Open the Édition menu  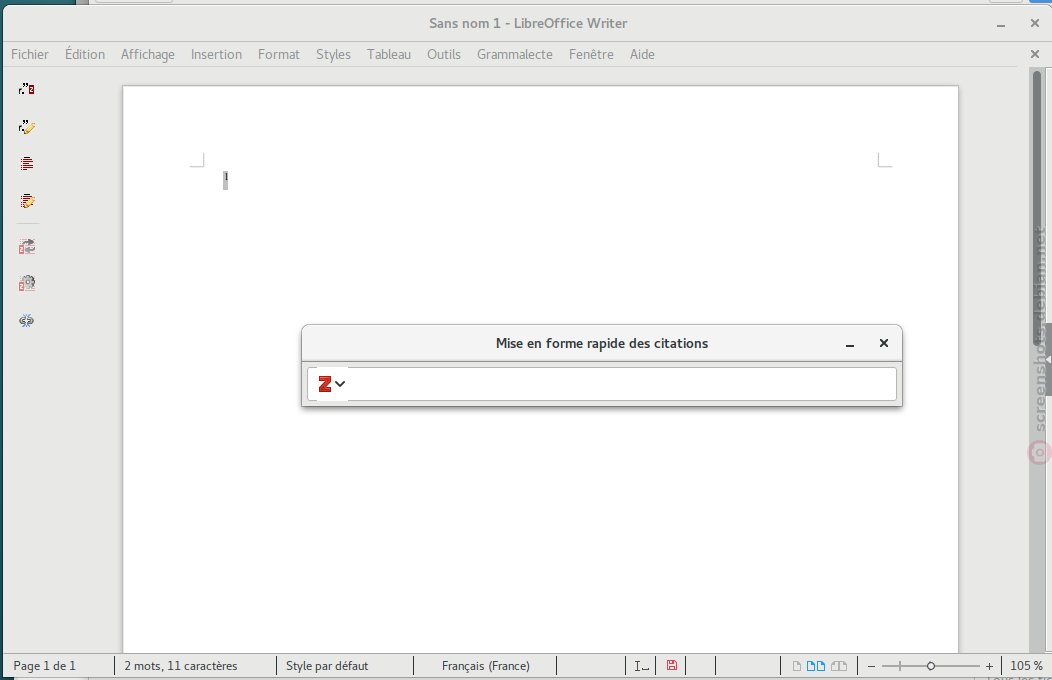tap(85, 54)
